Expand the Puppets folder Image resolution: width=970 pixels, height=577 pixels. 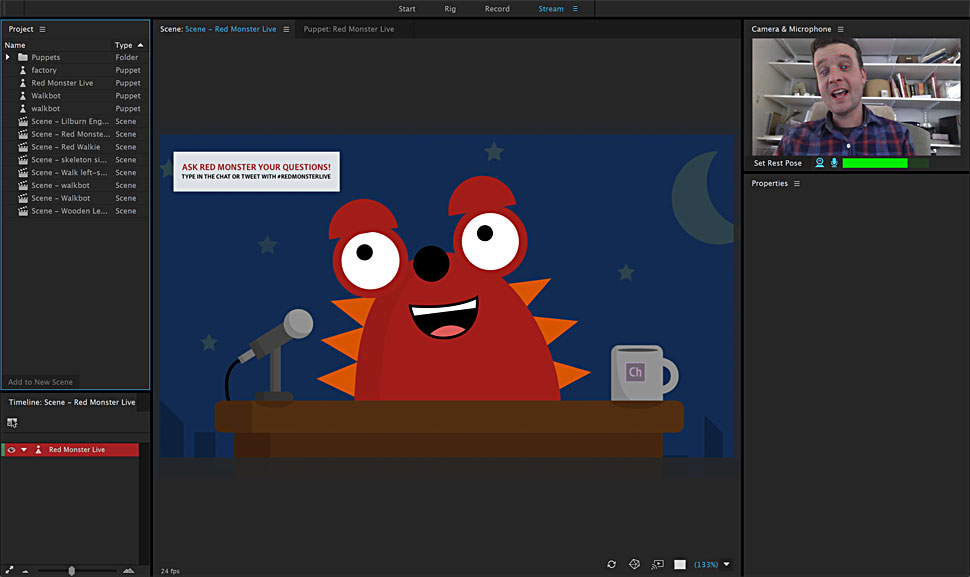point(8,58)
